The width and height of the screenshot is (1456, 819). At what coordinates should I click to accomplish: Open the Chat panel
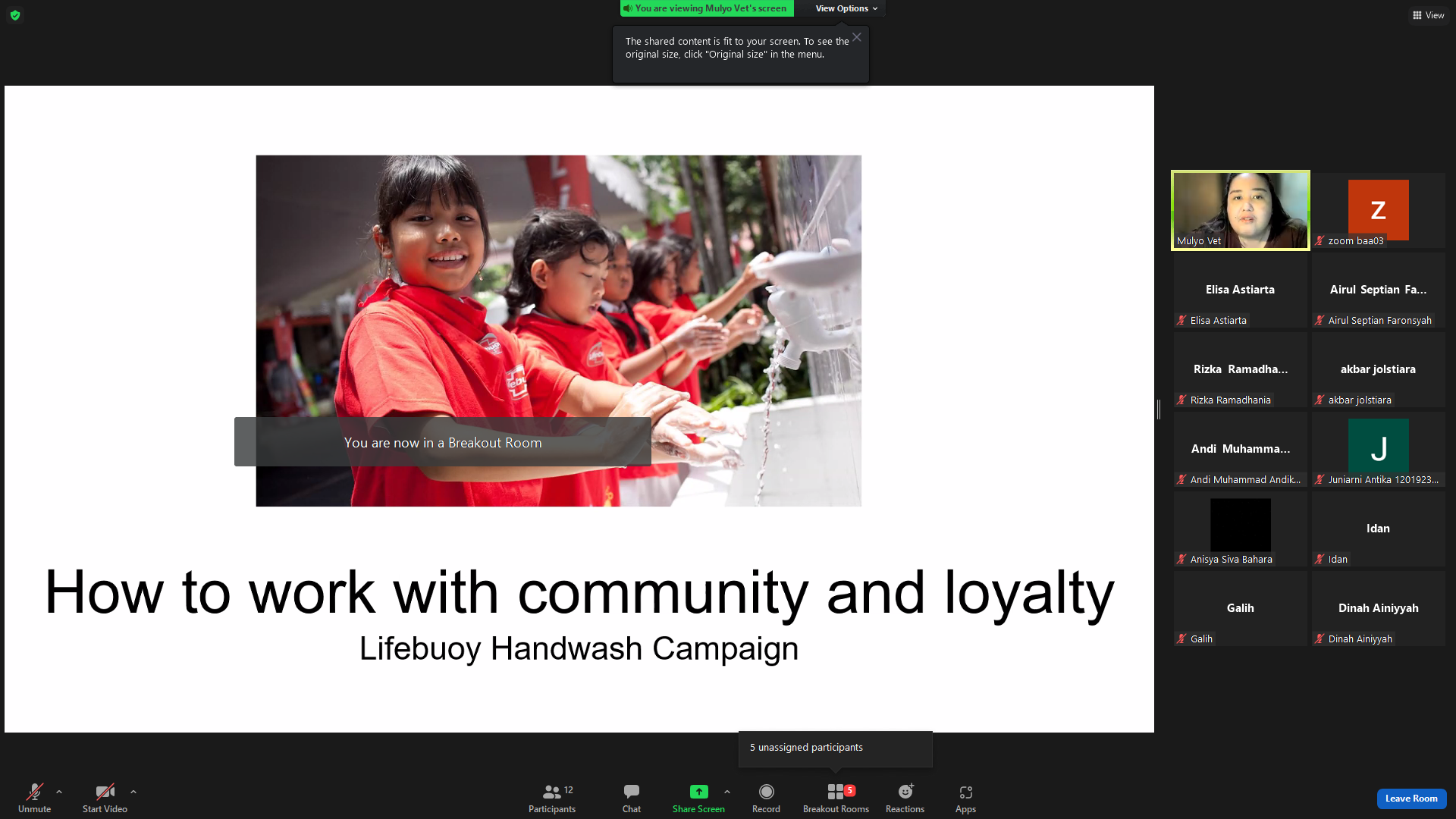[632, 798]
